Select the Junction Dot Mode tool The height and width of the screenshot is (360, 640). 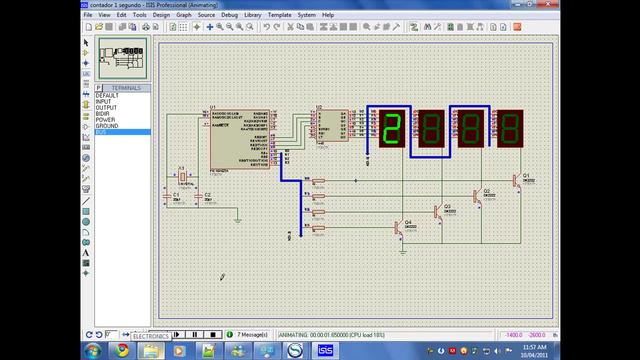tap(86, 63)
